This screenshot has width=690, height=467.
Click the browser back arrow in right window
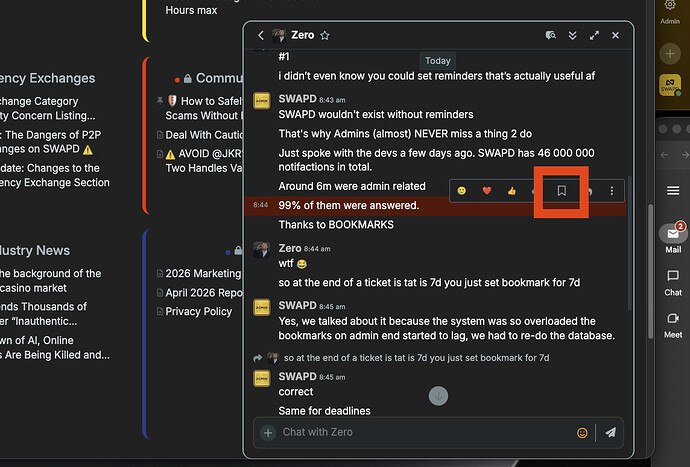[x=664, y=154]
